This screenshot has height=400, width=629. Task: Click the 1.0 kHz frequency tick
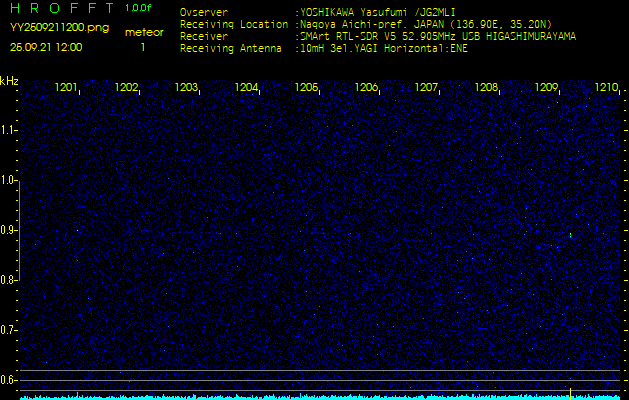coord(9,180)
